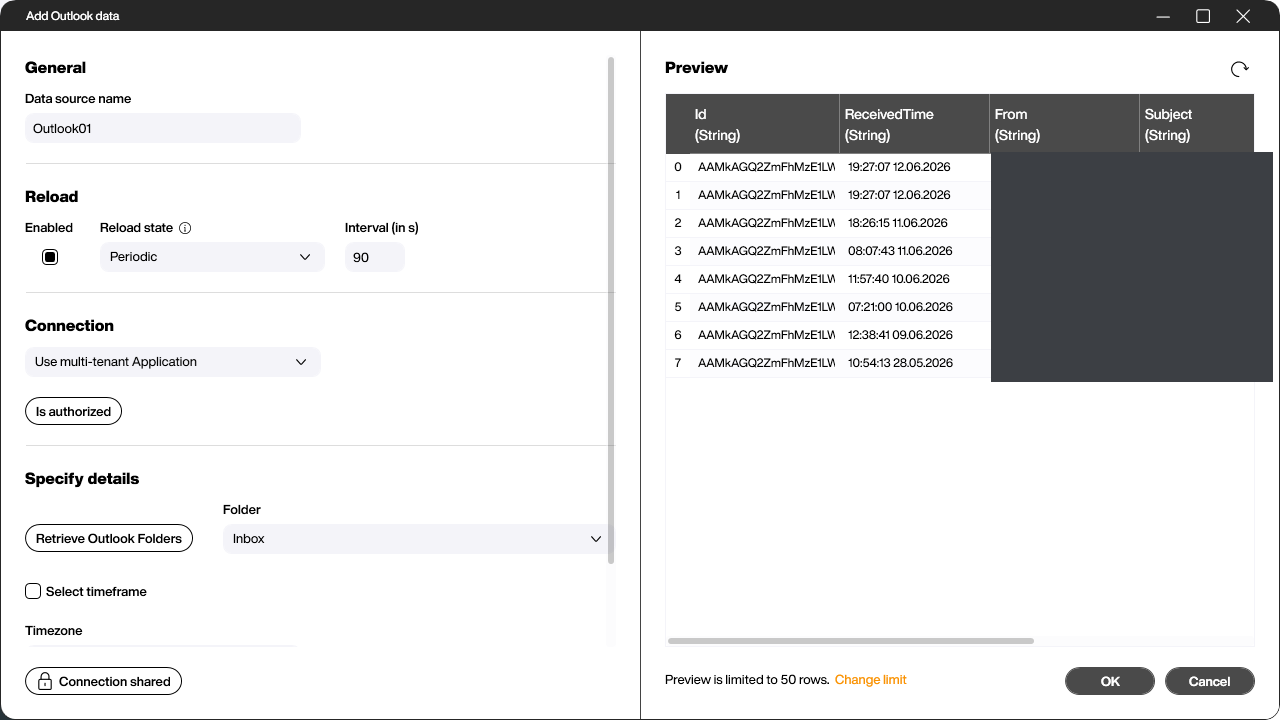Click the Interval (in s) field

[375, 257]
